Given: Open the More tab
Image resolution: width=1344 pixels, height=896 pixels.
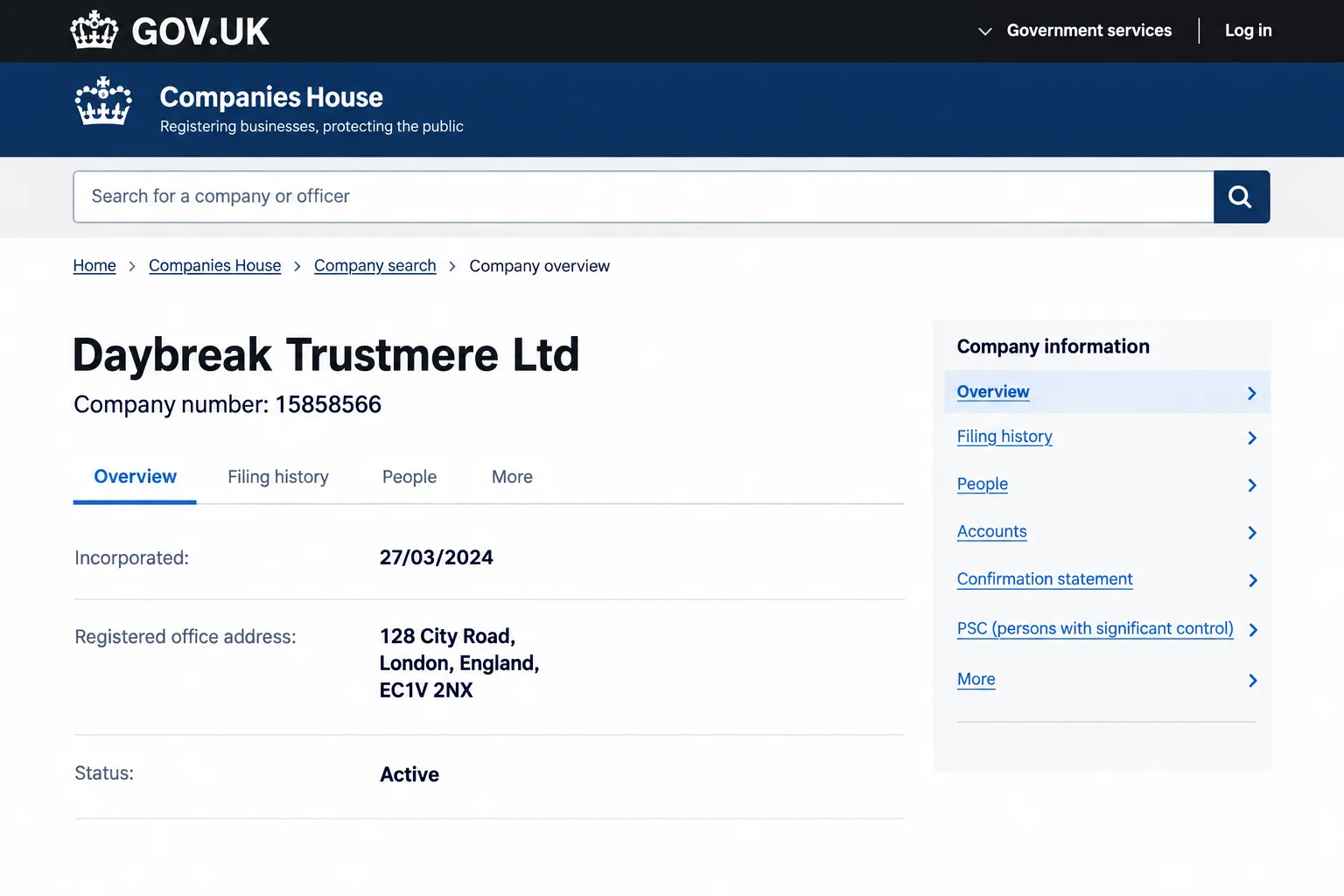Looking at the screenshot, I should tap(512, 477).
